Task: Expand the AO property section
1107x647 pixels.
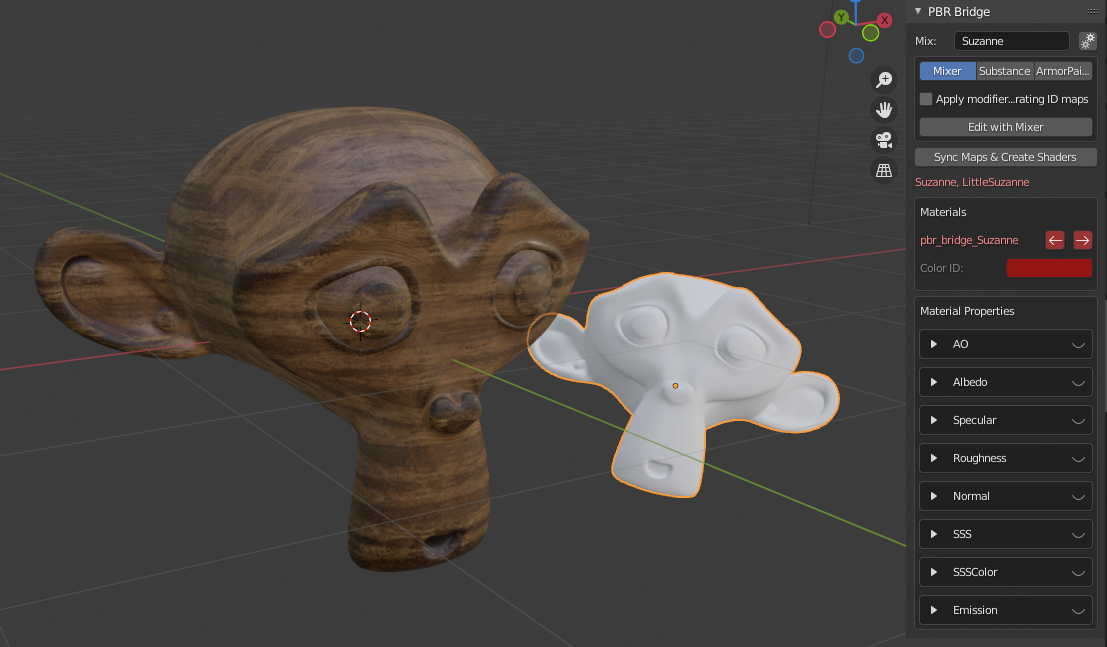Action: (x=934, y=344)
